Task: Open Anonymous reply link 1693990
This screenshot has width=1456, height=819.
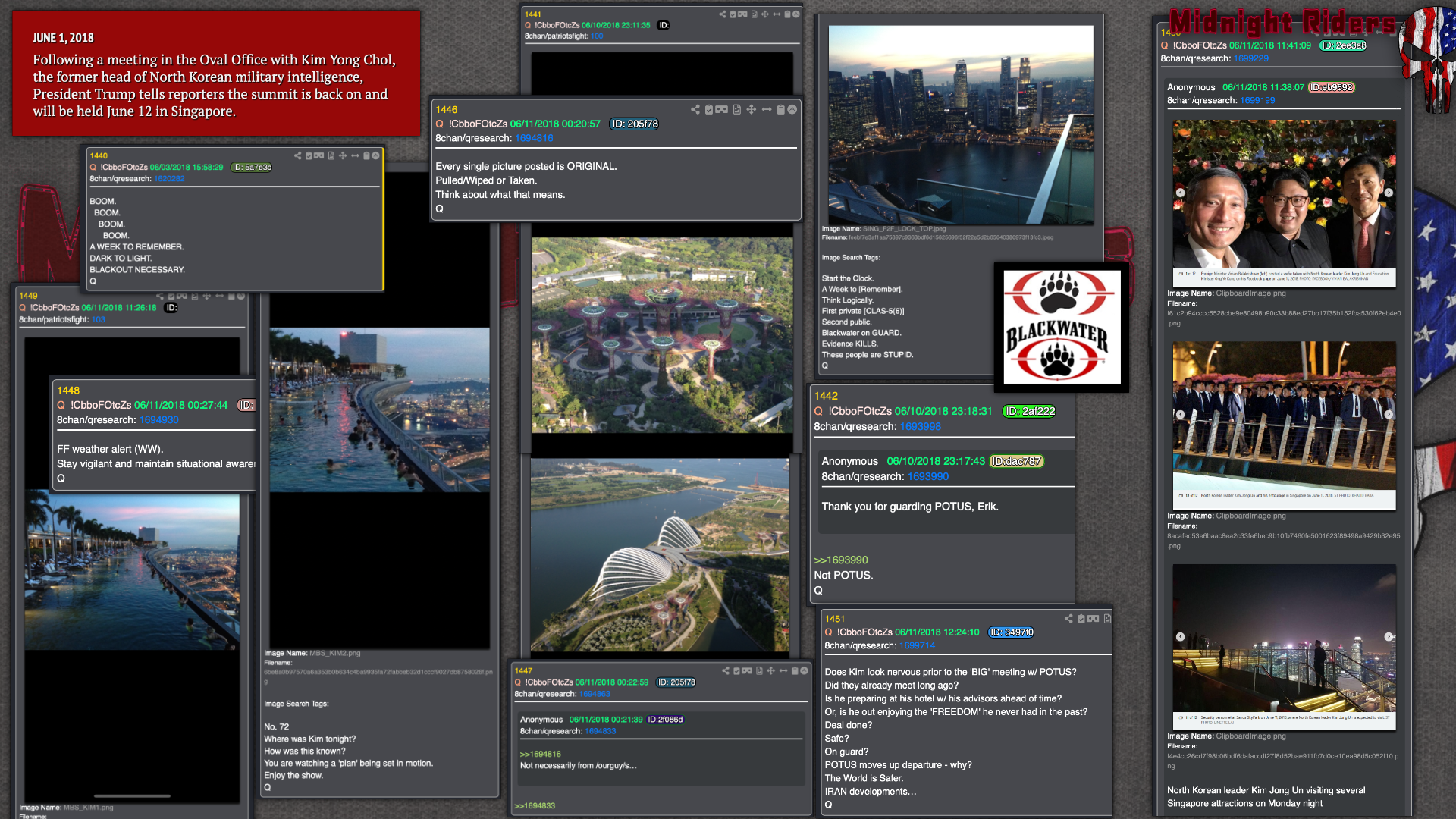Action: pyautogui.click(x=928, y=476)
